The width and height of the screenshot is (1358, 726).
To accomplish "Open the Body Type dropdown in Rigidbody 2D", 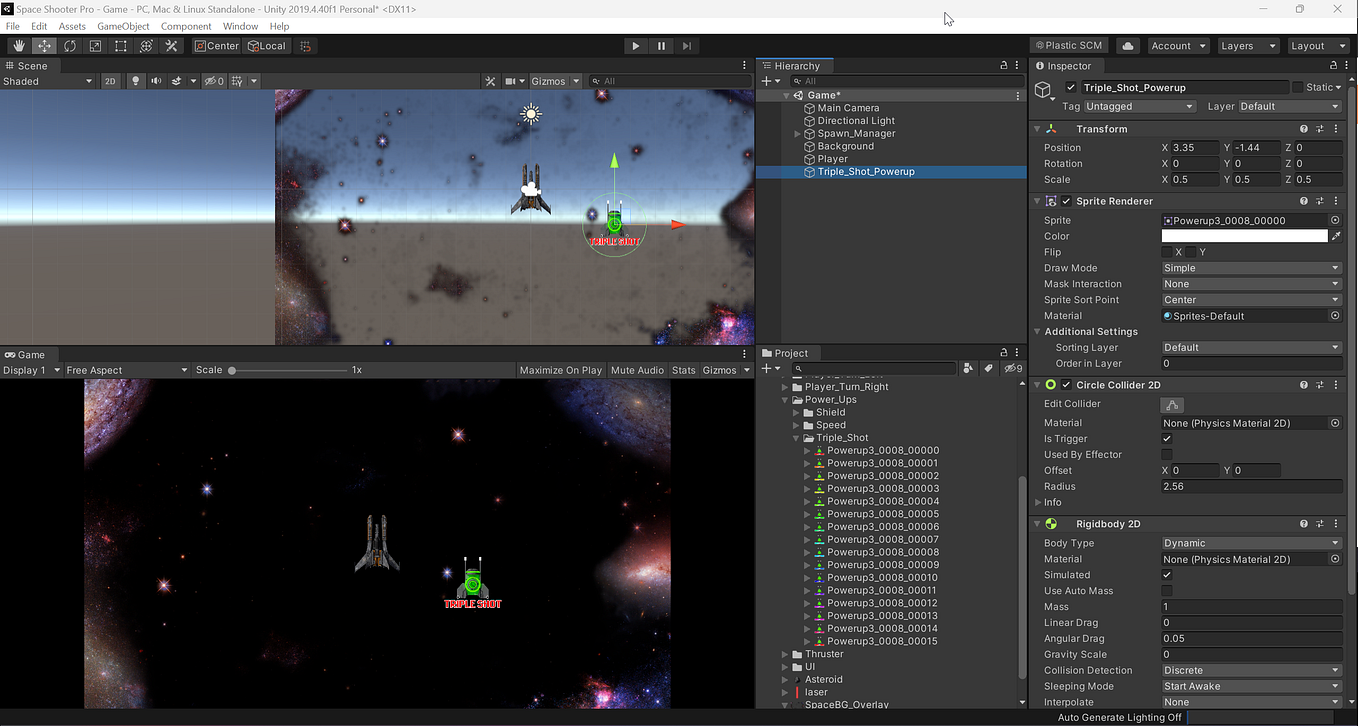I will pos(1250,542).
